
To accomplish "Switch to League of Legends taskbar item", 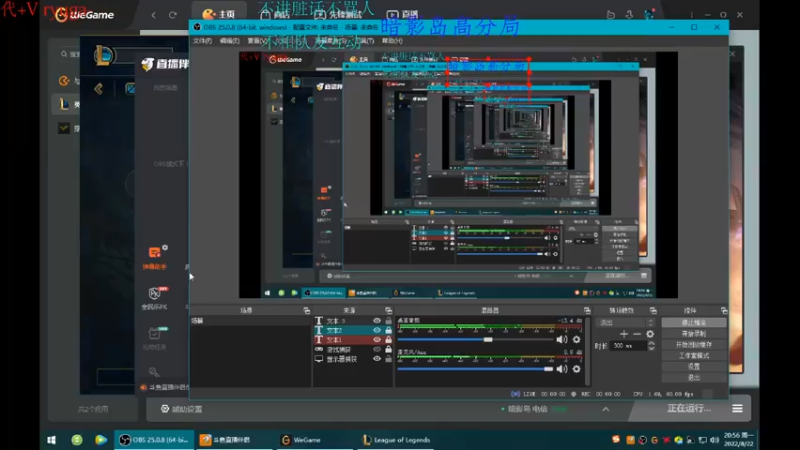I will (396, 440).
